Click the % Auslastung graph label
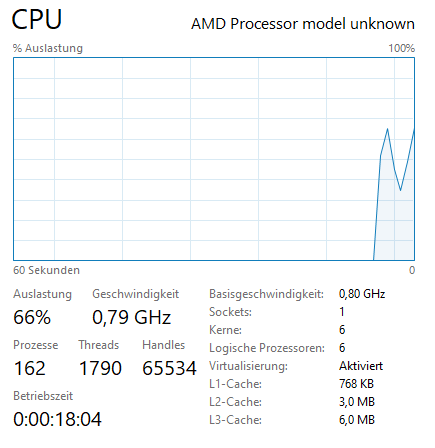Viewport: 435px width, 448px height. [x=48, y=48]
